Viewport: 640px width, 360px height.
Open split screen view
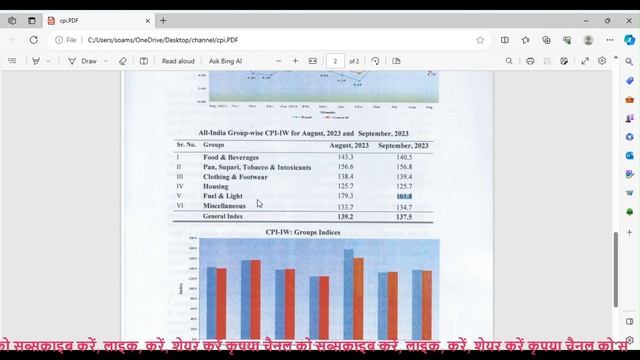[x=505, y=40]
